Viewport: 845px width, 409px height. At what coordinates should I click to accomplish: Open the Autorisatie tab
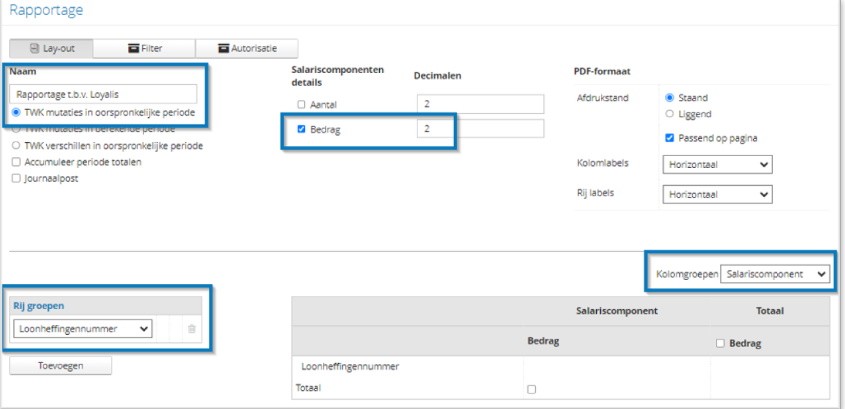246,48
